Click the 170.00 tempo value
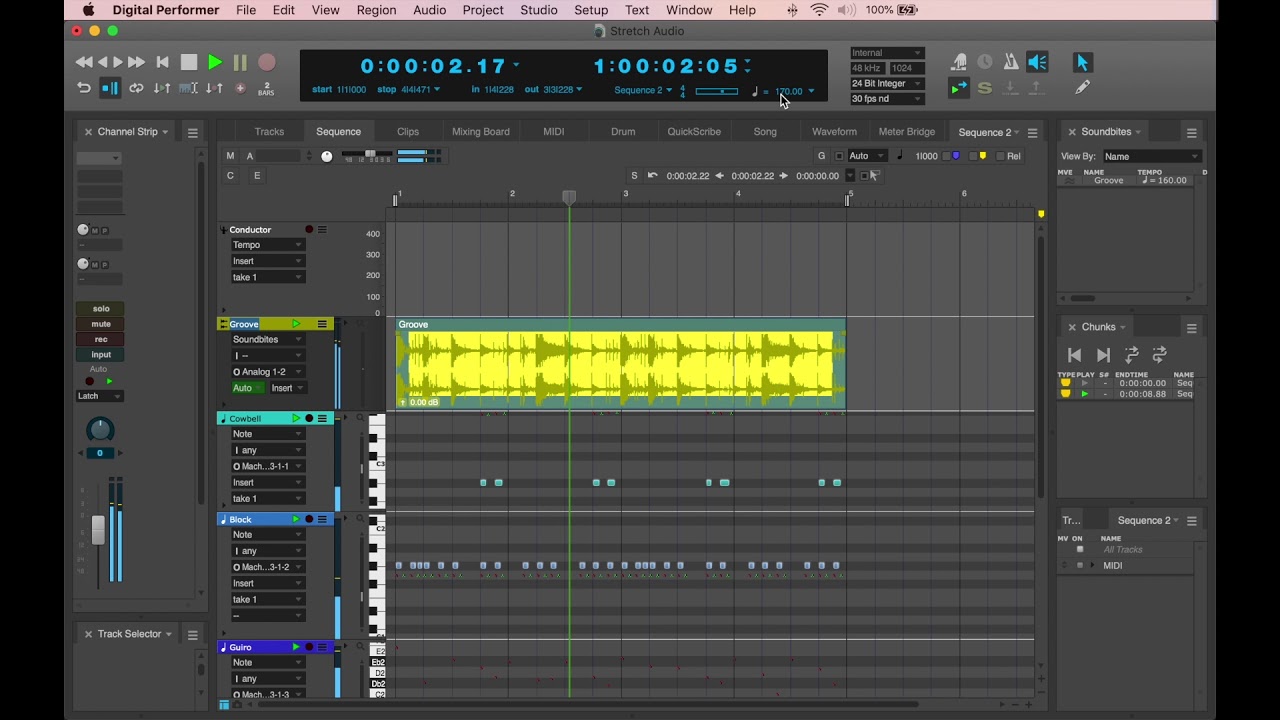Screen dimensions: 1280x720 point(789,91)
